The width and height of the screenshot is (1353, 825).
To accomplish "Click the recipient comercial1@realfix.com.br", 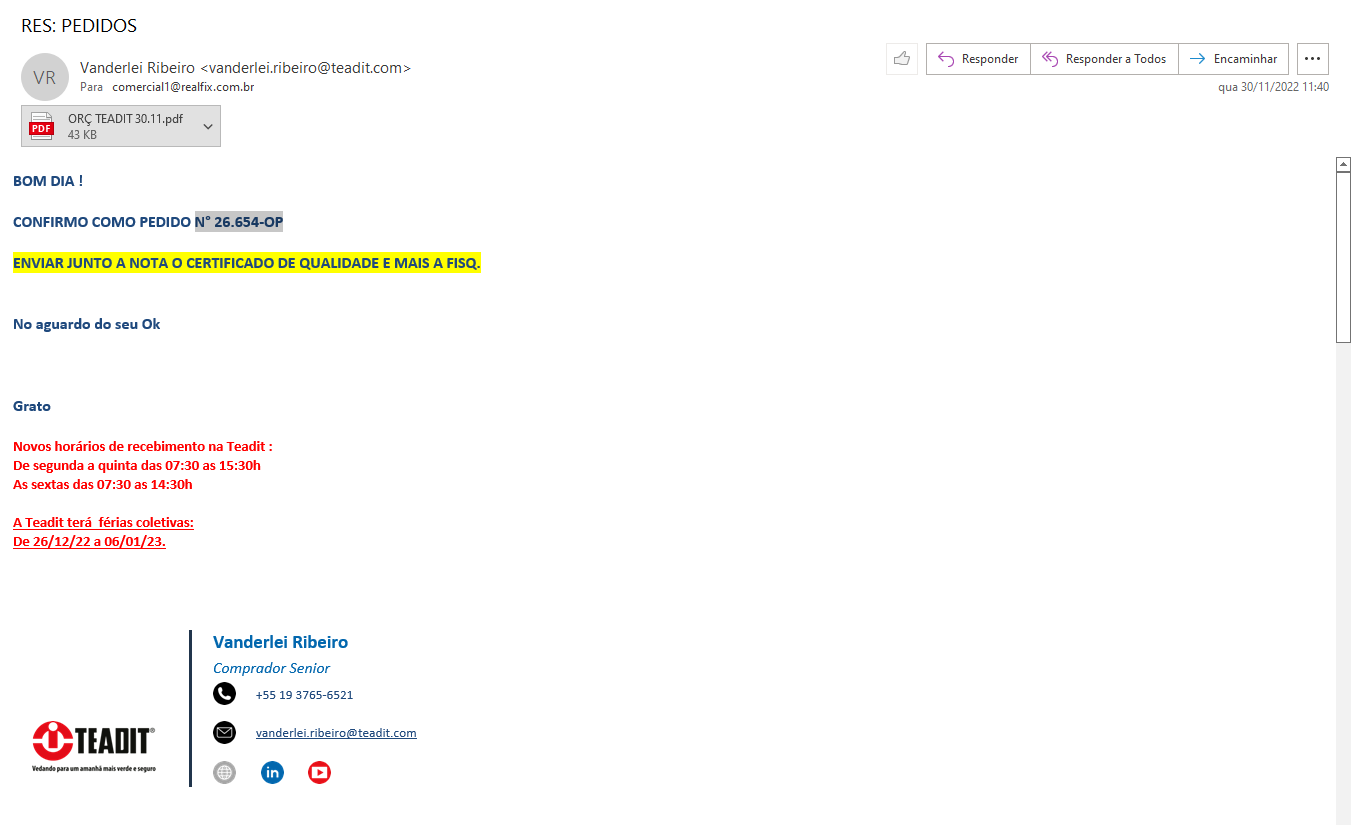I will coord(183,87).
